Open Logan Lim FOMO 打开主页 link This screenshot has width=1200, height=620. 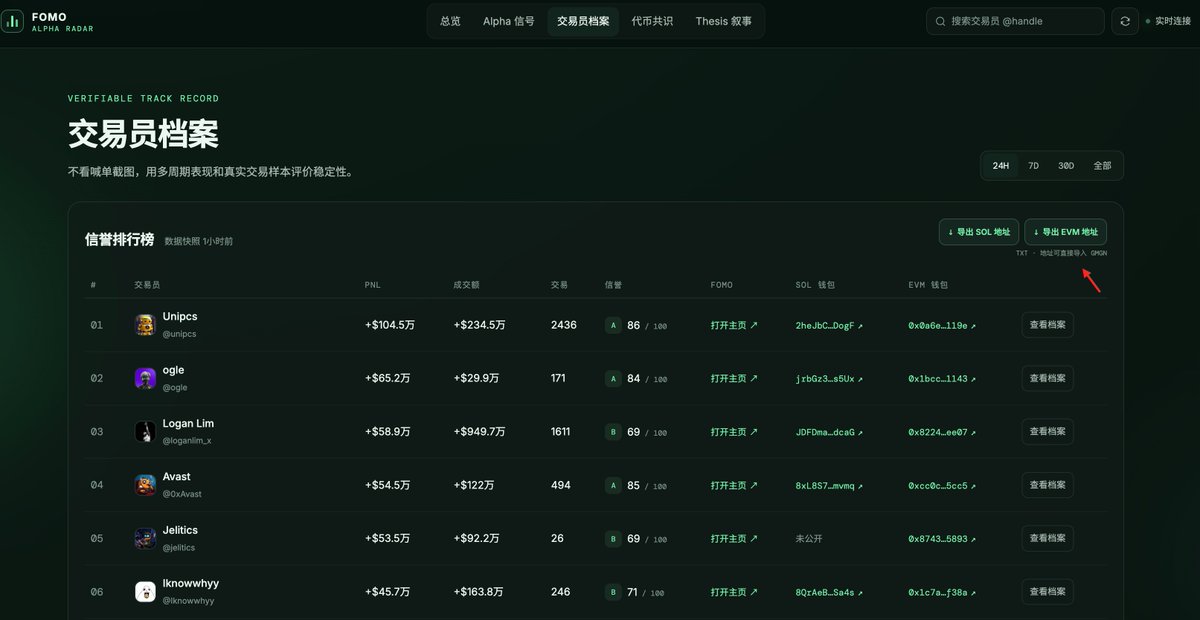click(734, 432)
